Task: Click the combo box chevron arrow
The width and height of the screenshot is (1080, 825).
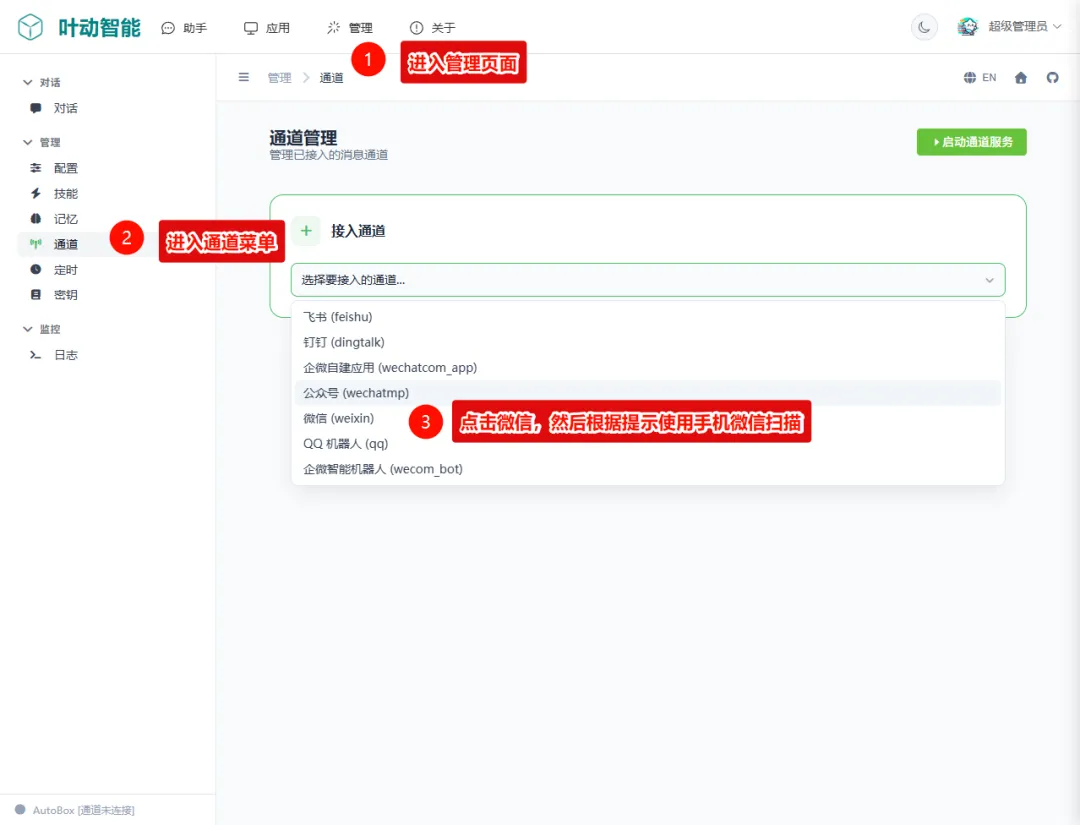Action: (x=989, y=280)
